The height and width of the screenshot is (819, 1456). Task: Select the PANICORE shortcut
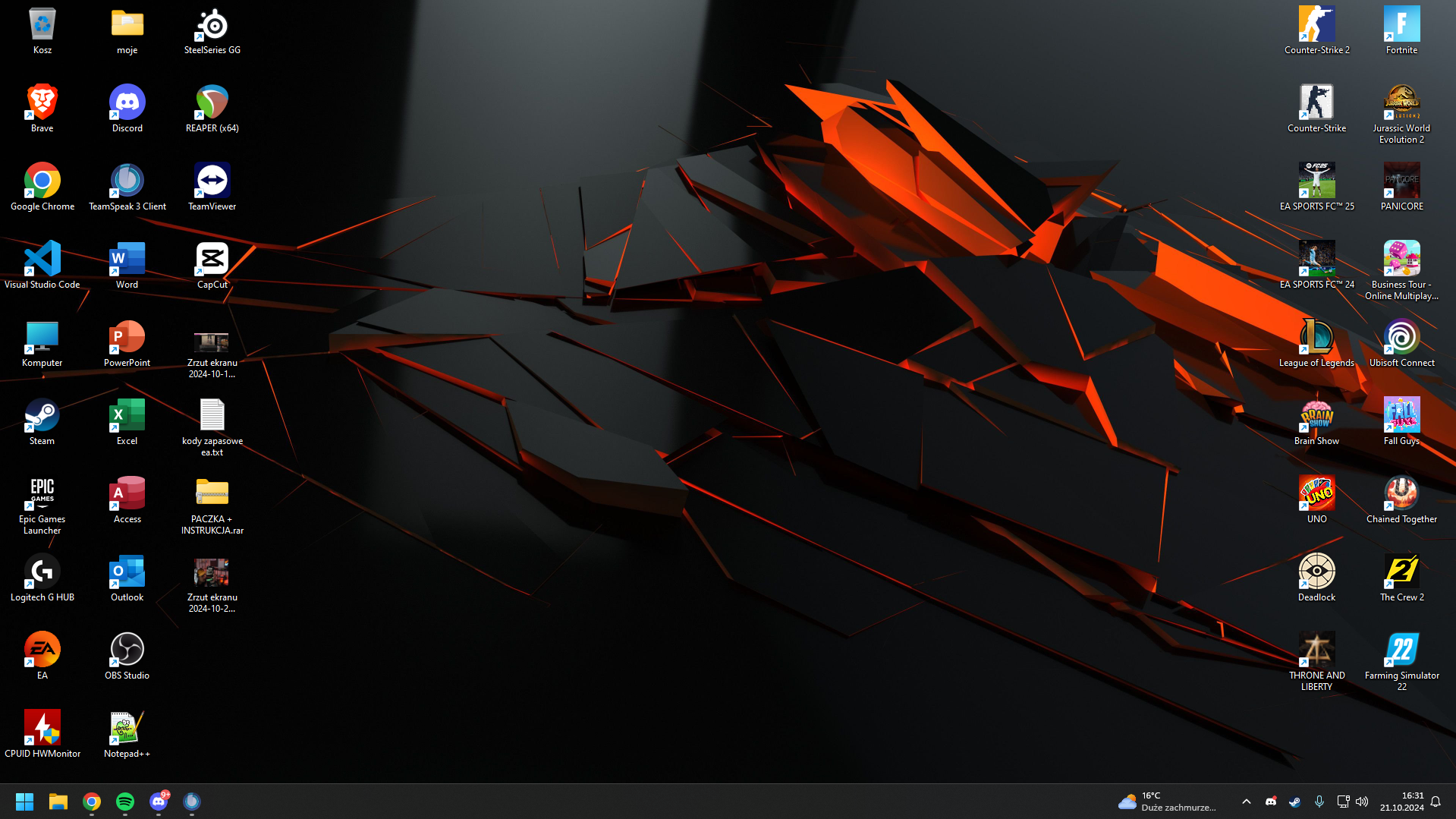pyautogui.click(x=1402, y=187)
